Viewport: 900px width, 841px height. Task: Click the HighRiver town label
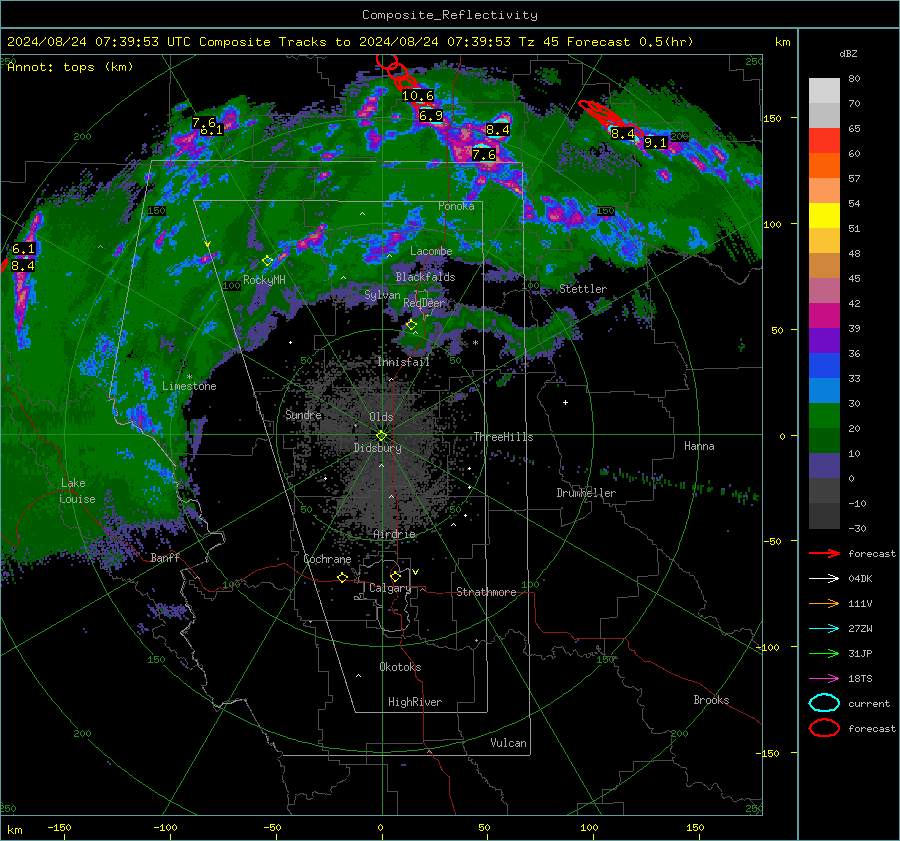[x=415, y=702]
